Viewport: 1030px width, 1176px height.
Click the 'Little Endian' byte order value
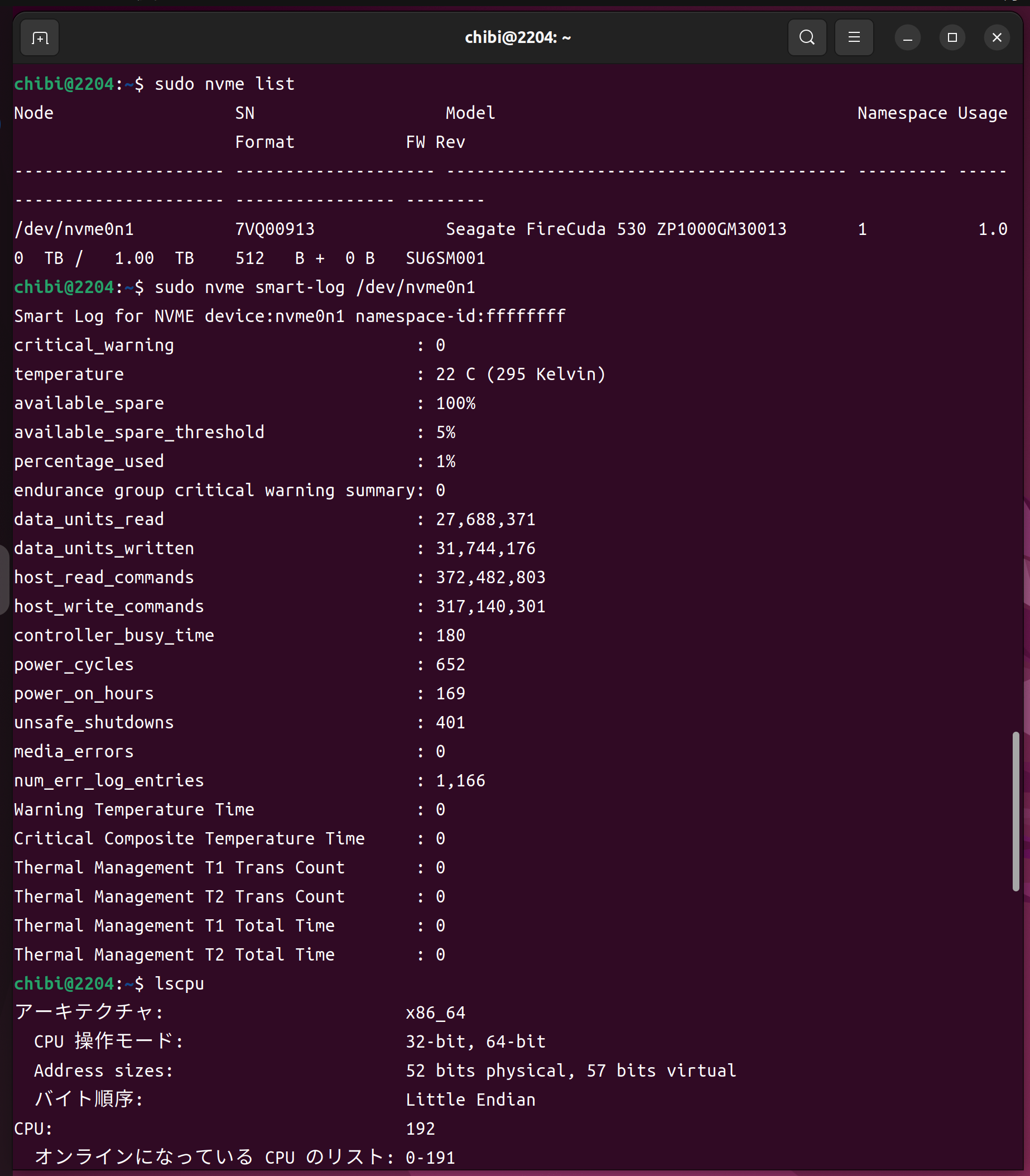[470, 1100]
